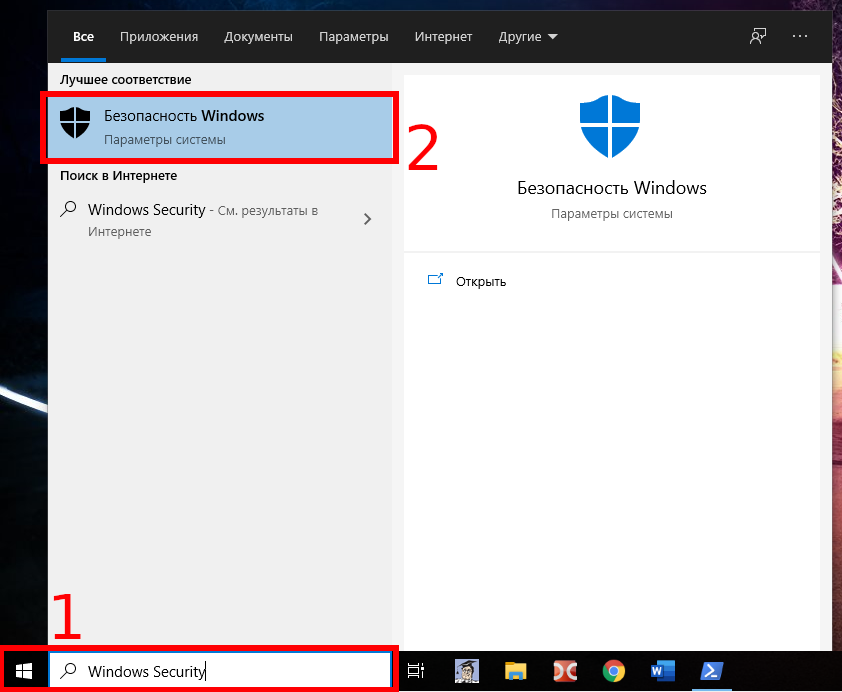Viewport: 842px width, 692px height.
Task: Open the three-dot options menu
Action: click(x=799, y=37)
